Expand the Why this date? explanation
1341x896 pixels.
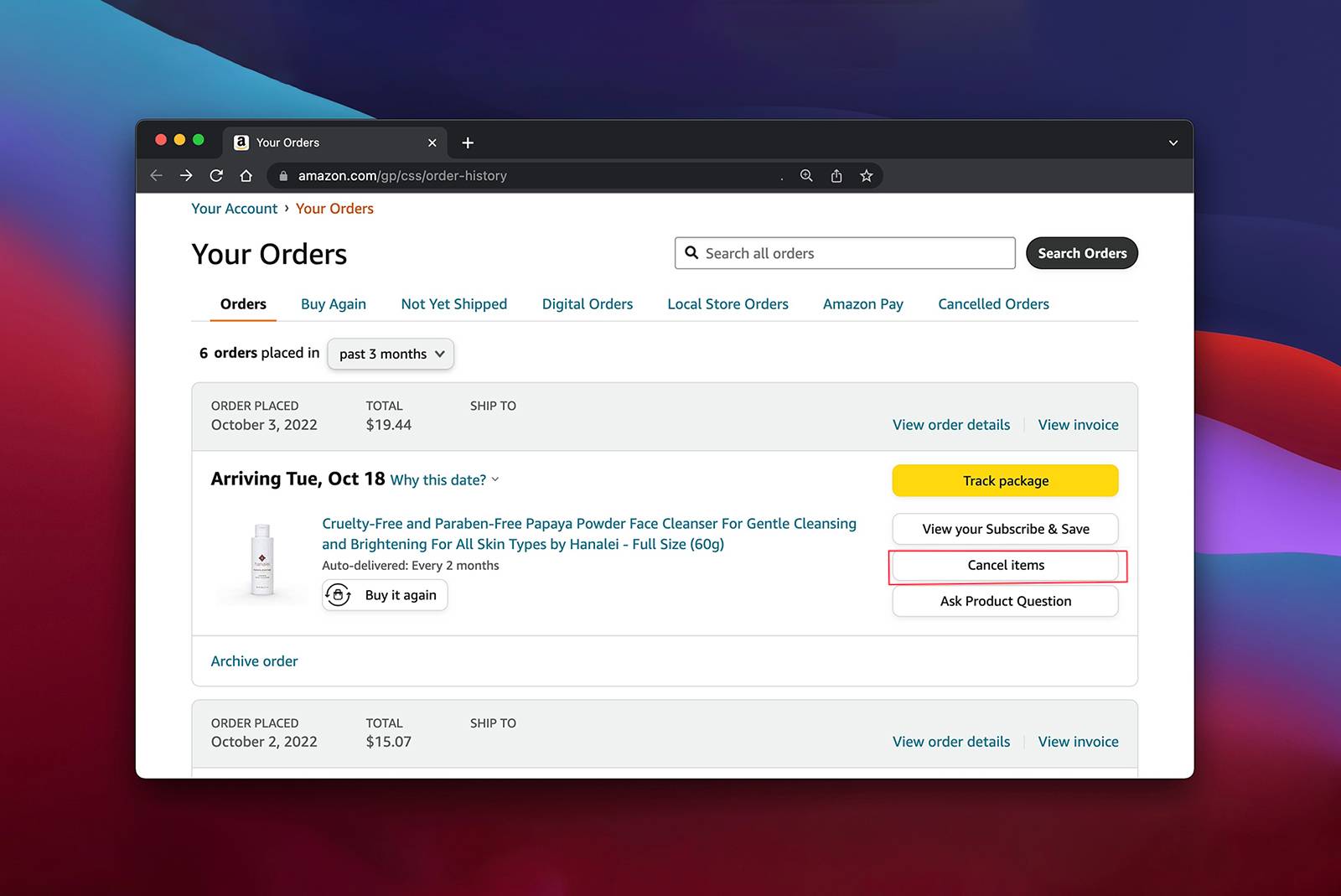444,480
